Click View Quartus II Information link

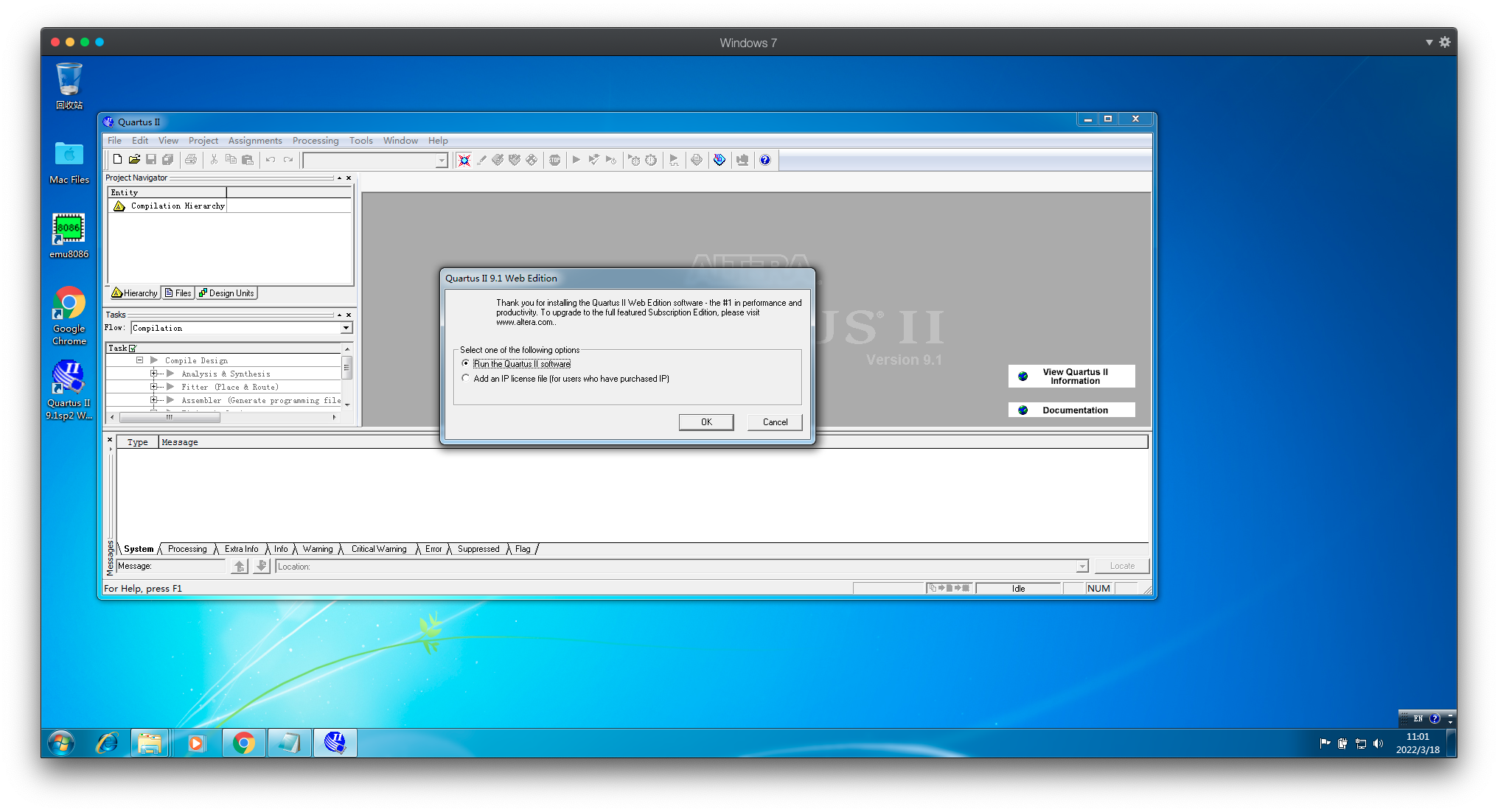point(1072,377)
